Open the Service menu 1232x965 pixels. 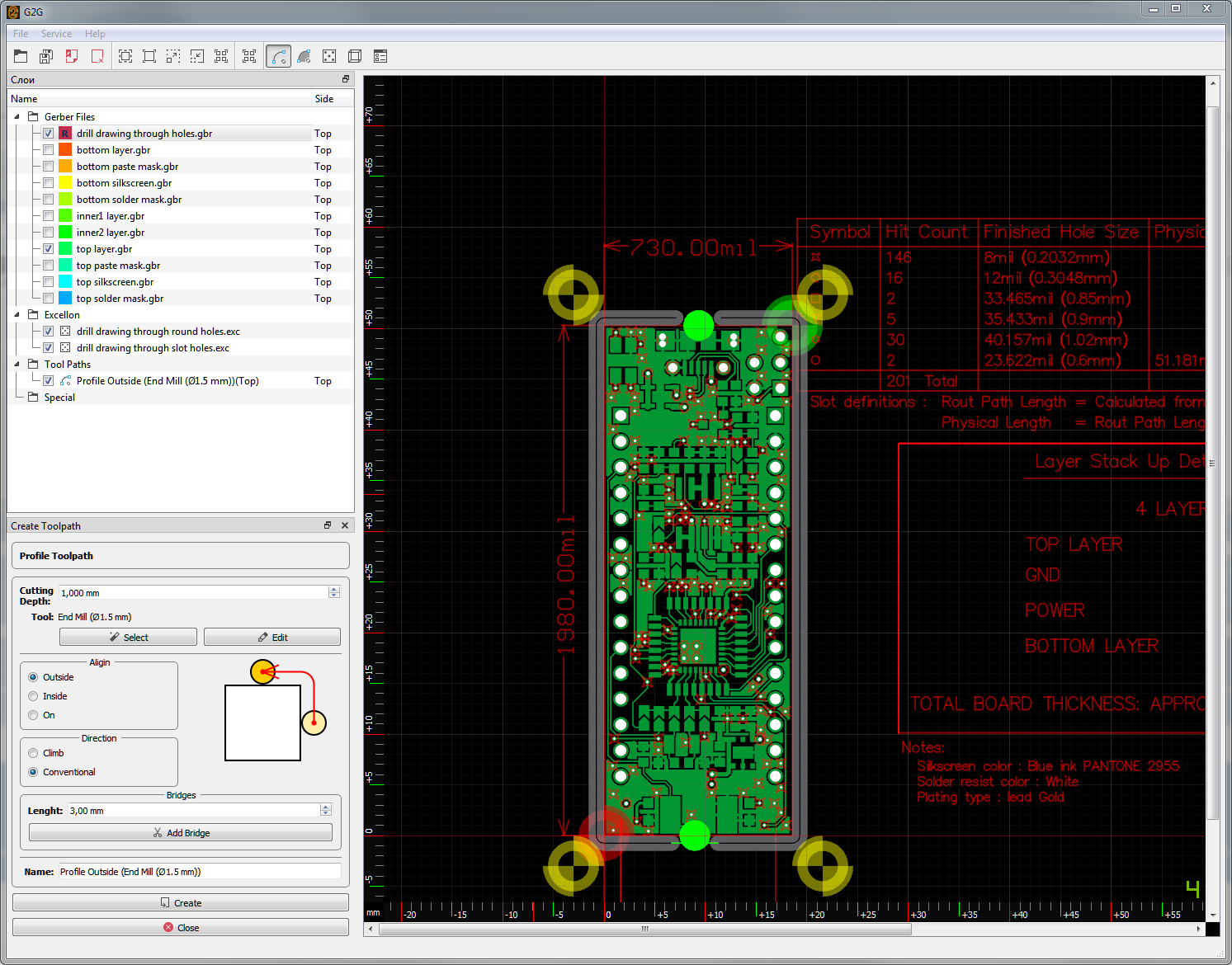click(x=56, y=34)
